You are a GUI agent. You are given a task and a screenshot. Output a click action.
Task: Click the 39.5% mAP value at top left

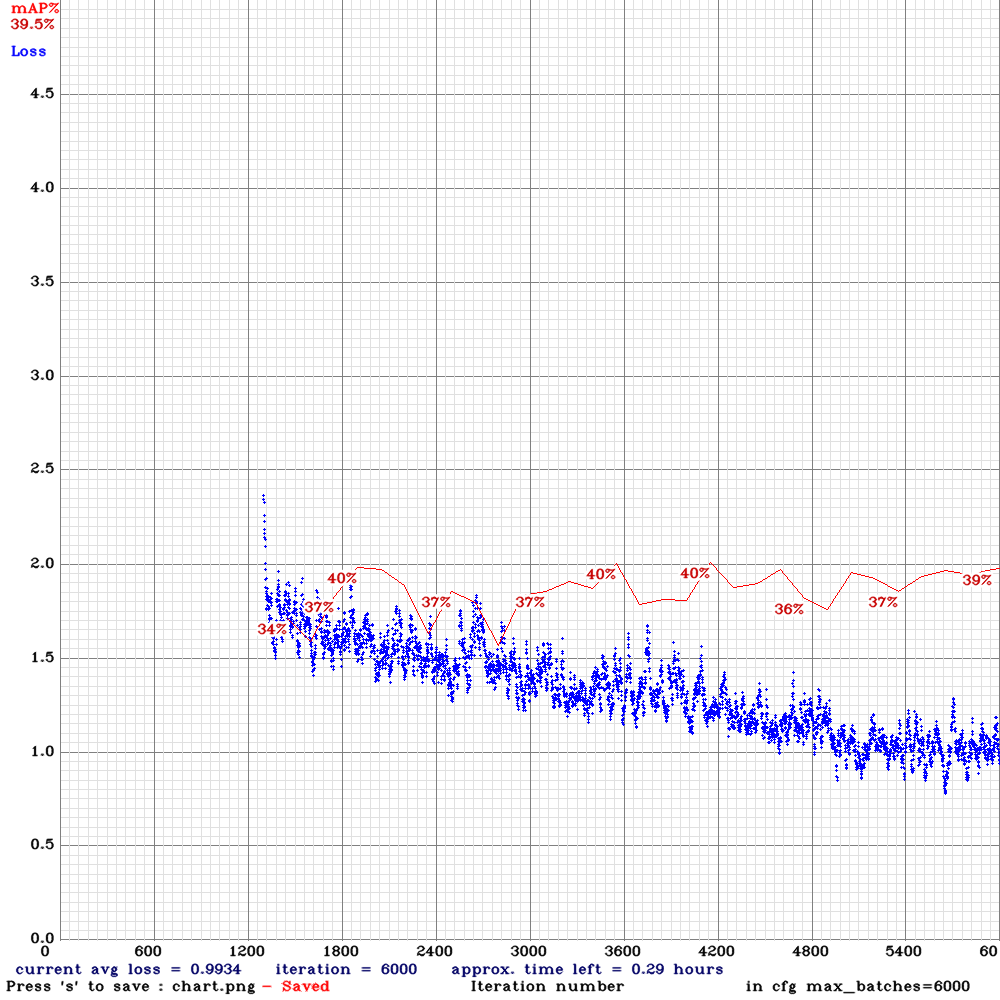click(x=33, y=24)
